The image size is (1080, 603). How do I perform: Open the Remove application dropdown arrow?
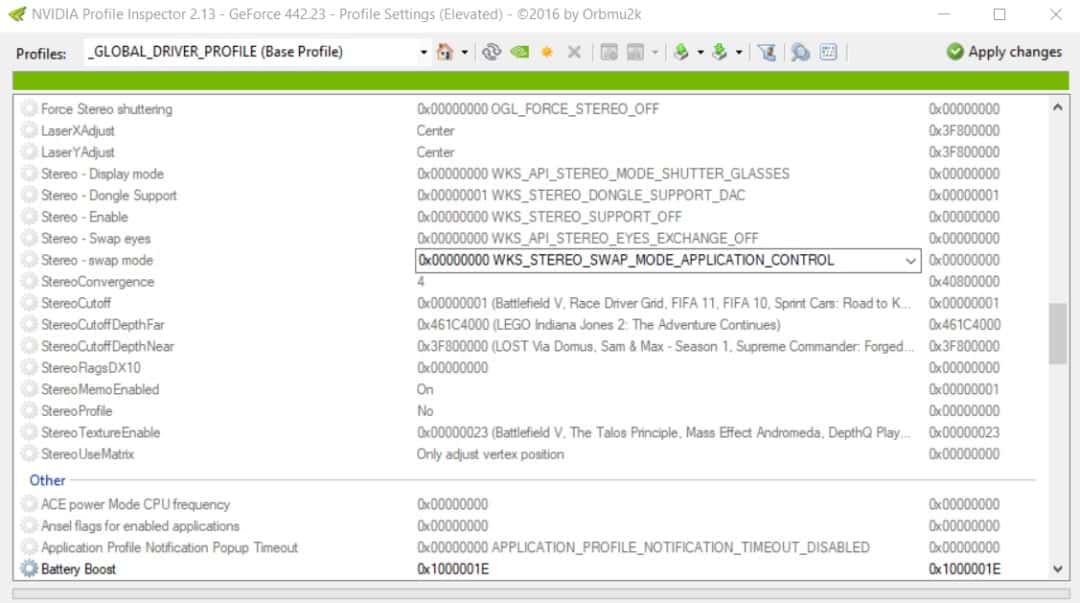click(654, 52)
